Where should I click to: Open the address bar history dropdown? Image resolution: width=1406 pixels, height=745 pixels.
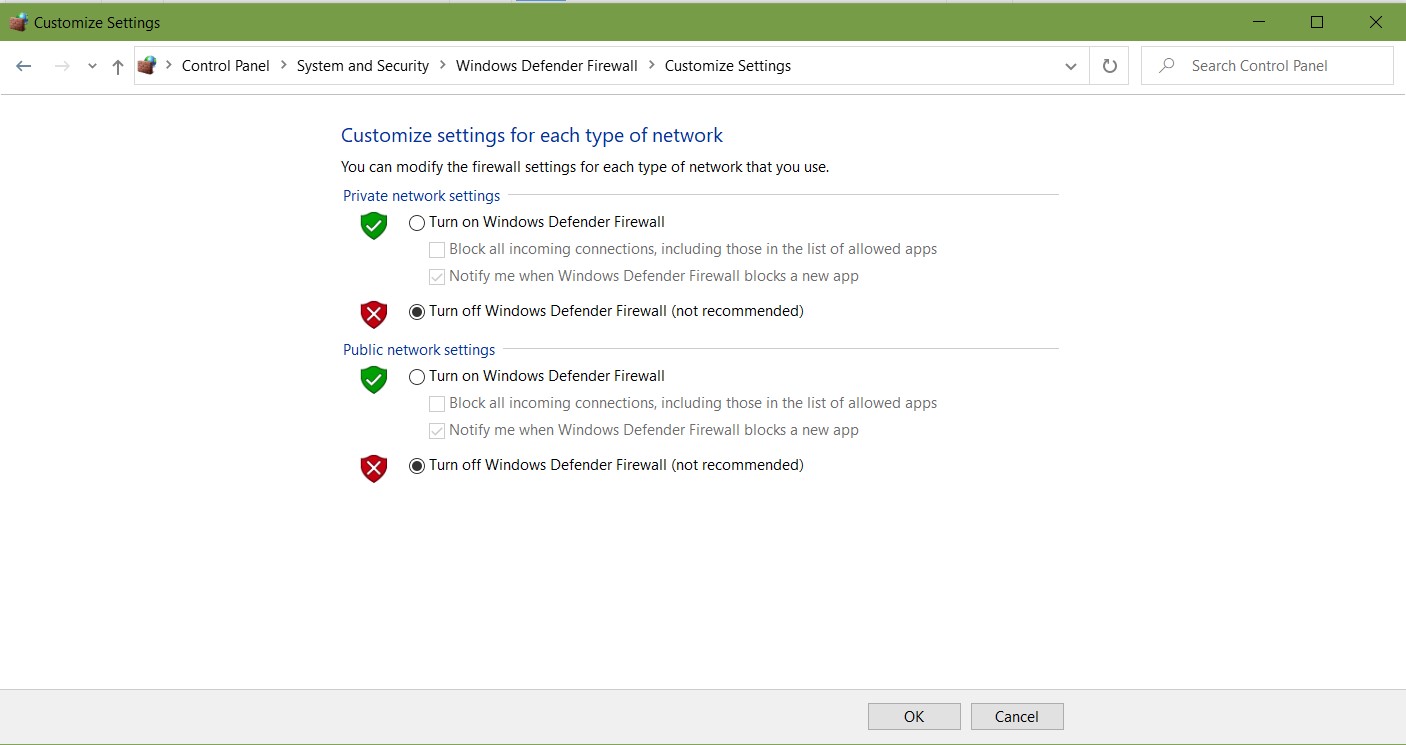(1071, 67)
